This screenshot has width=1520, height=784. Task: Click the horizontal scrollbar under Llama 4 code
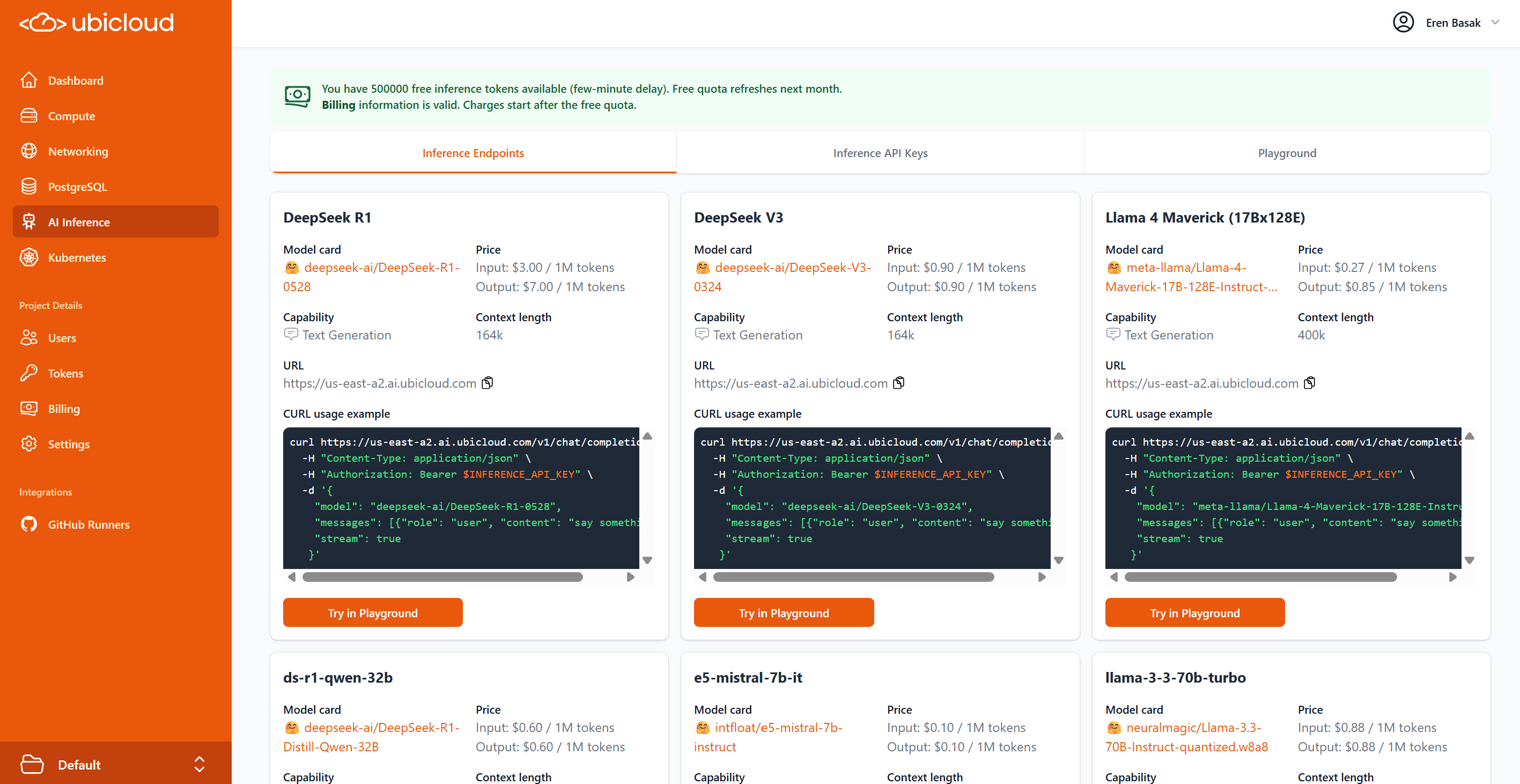[x=1260, y=577]
